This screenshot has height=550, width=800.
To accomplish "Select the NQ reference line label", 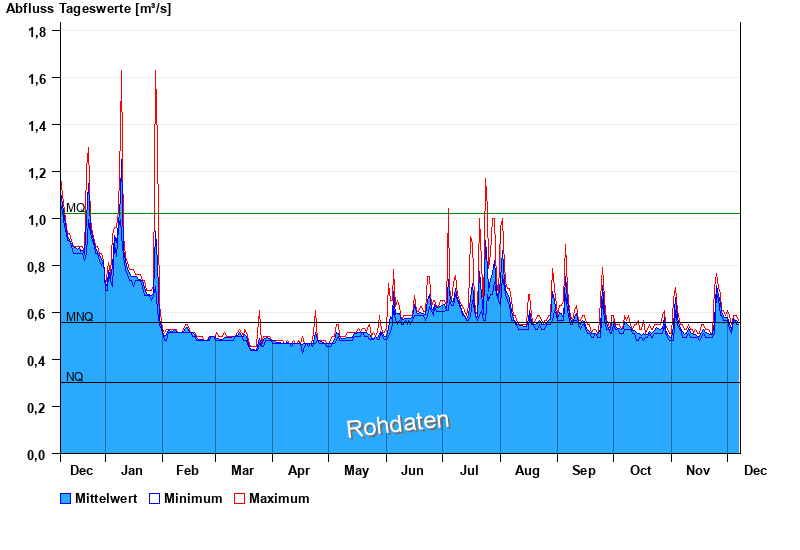I will (75, 377).
